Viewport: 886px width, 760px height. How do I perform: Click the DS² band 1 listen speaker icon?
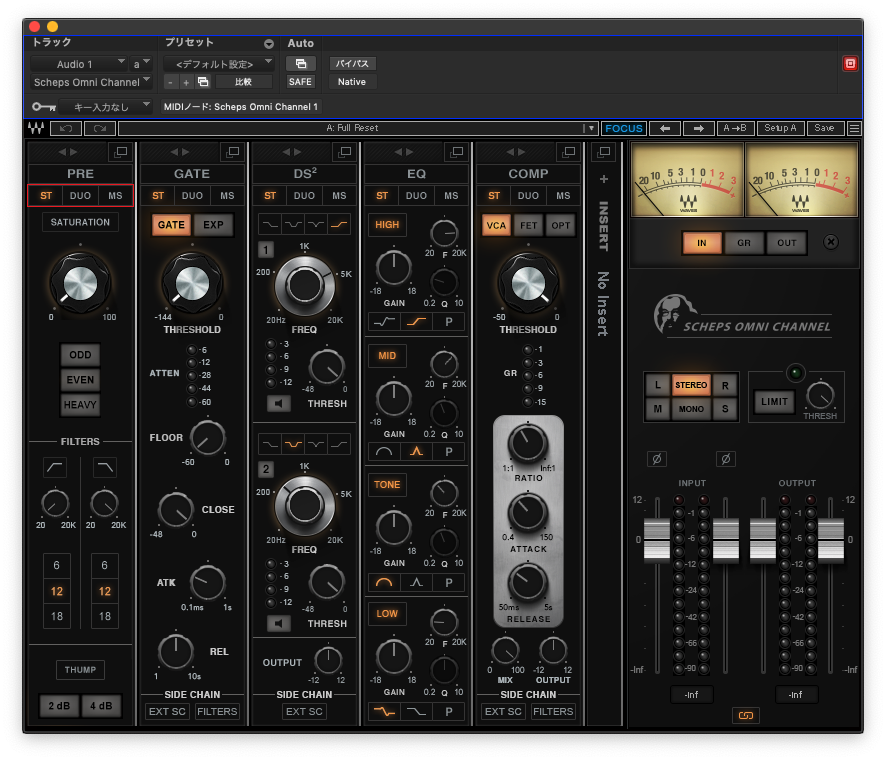point(279,404)
